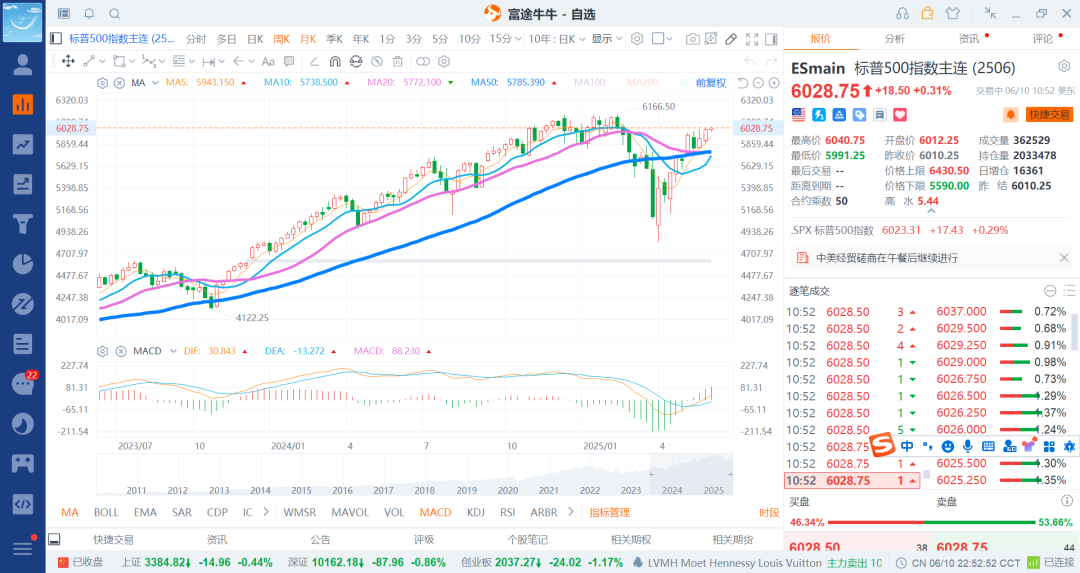Image resolution: width=1080 pixels, height=573 pixels.
Task: Open chart settings gear beside 显示
Action: (637, 39)
